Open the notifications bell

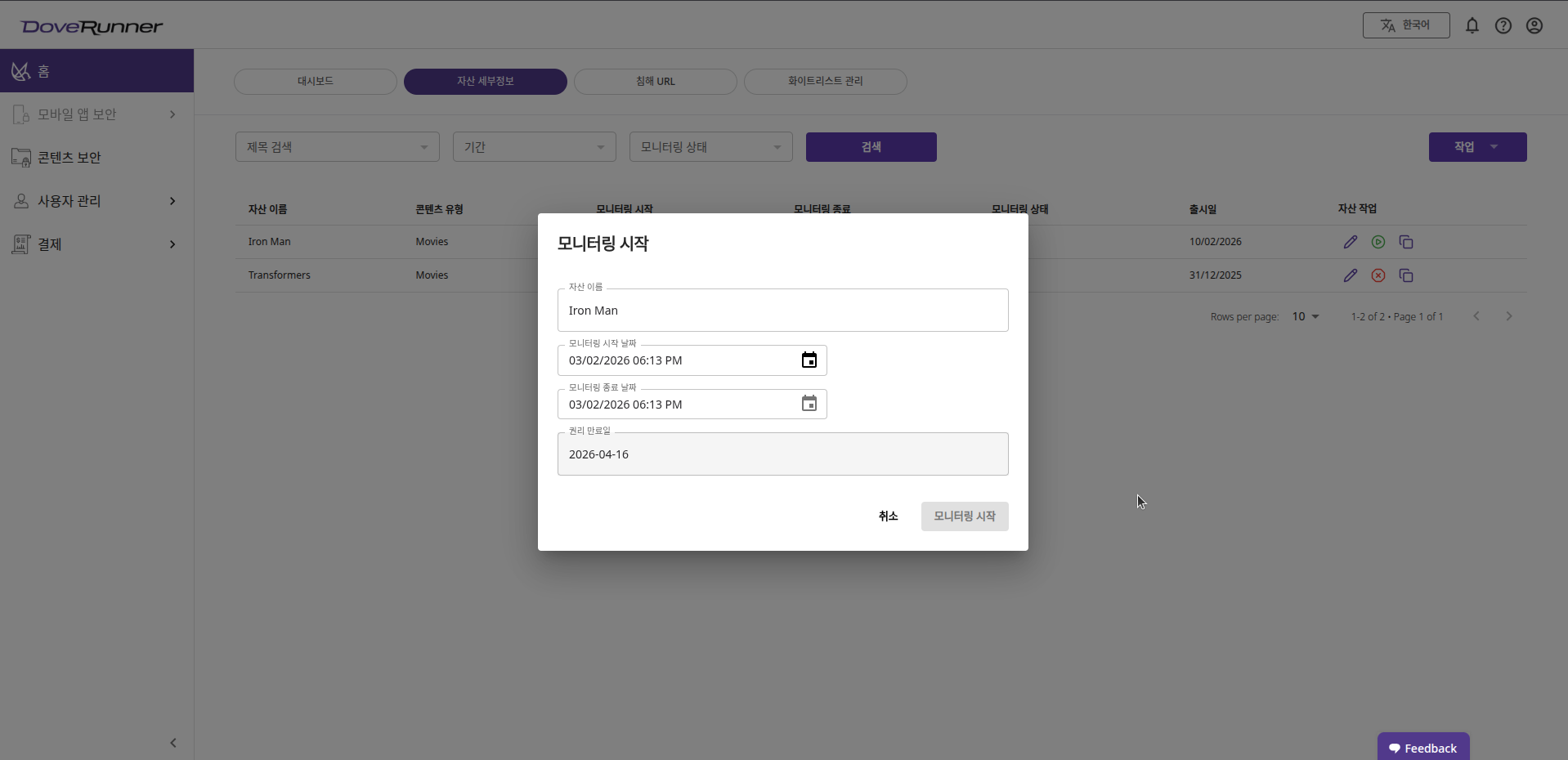(1472, 25)
